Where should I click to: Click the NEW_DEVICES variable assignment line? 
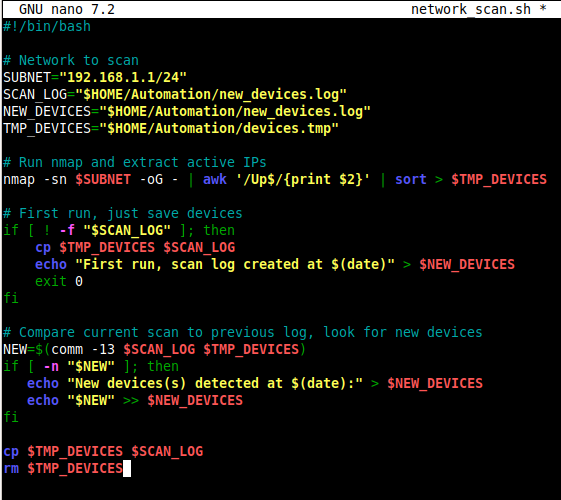(x=187, y=111)
